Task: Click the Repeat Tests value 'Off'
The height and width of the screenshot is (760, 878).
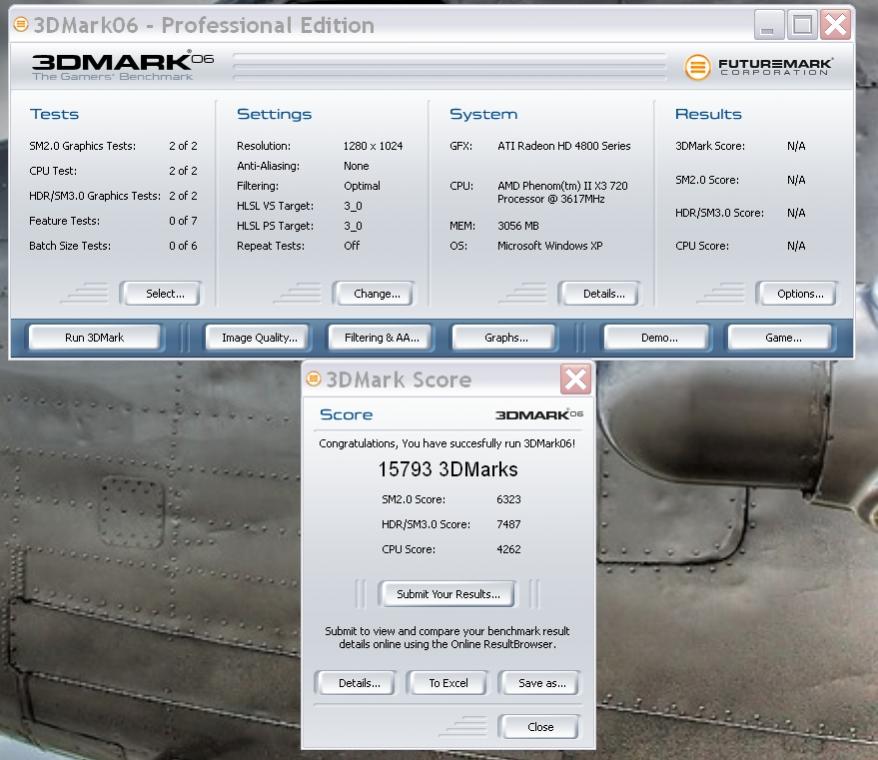Action: coord(352,246)
